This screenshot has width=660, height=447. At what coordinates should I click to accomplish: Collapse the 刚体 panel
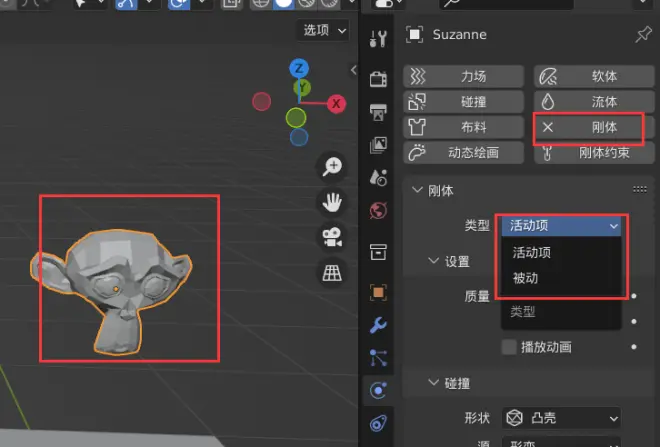click(417, 190)
